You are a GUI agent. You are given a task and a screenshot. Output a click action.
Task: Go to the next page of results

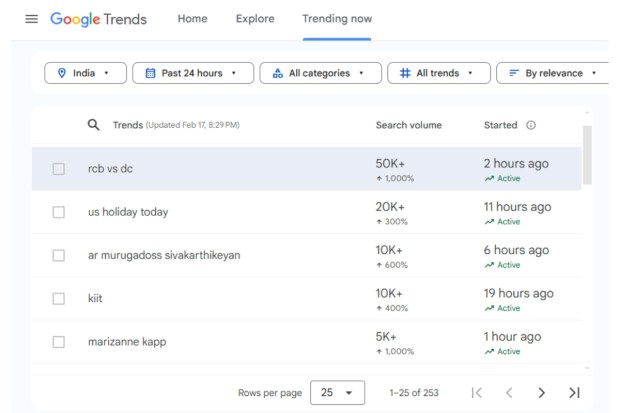(541, 393)
